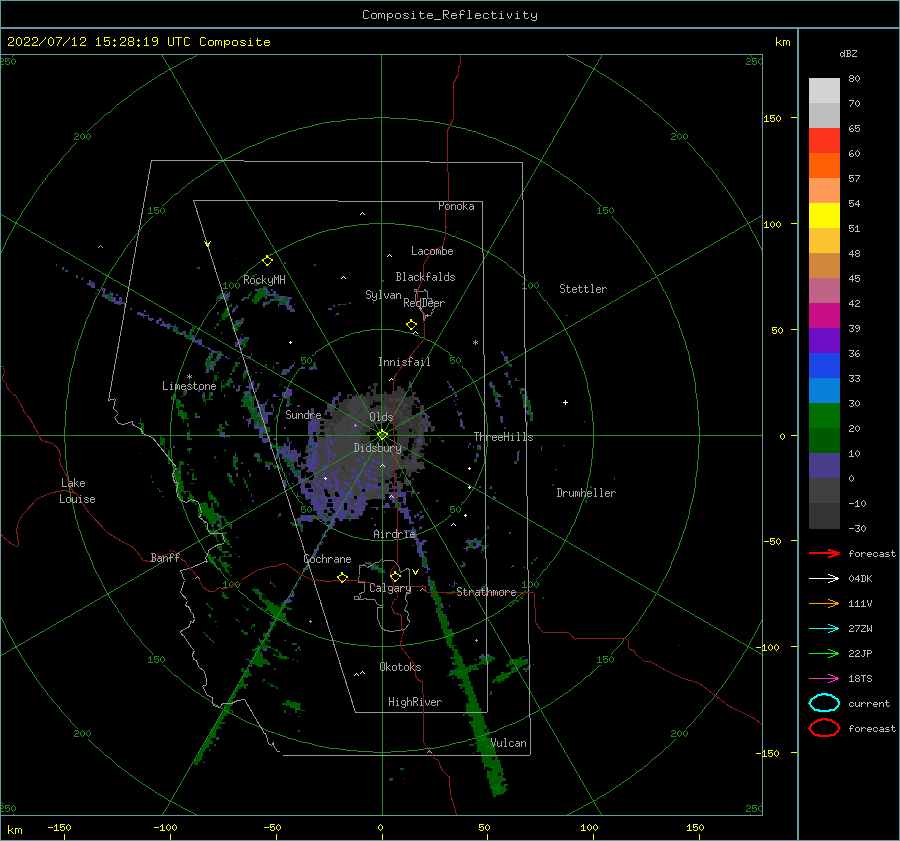Click the red forecast arrow in the legend
Viewport: 900px width, 841px height.
pos(824,553)
